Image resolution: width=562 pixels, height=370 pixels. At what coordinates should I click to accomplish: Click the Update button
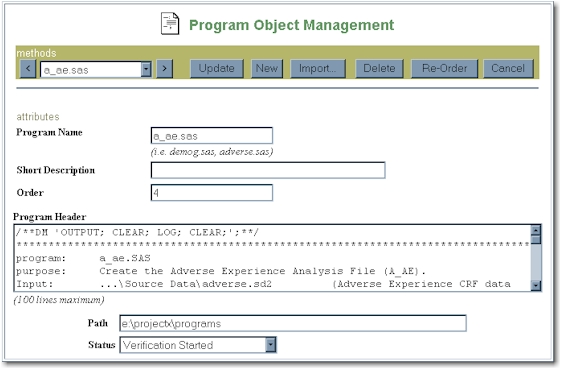coord(216,68)
